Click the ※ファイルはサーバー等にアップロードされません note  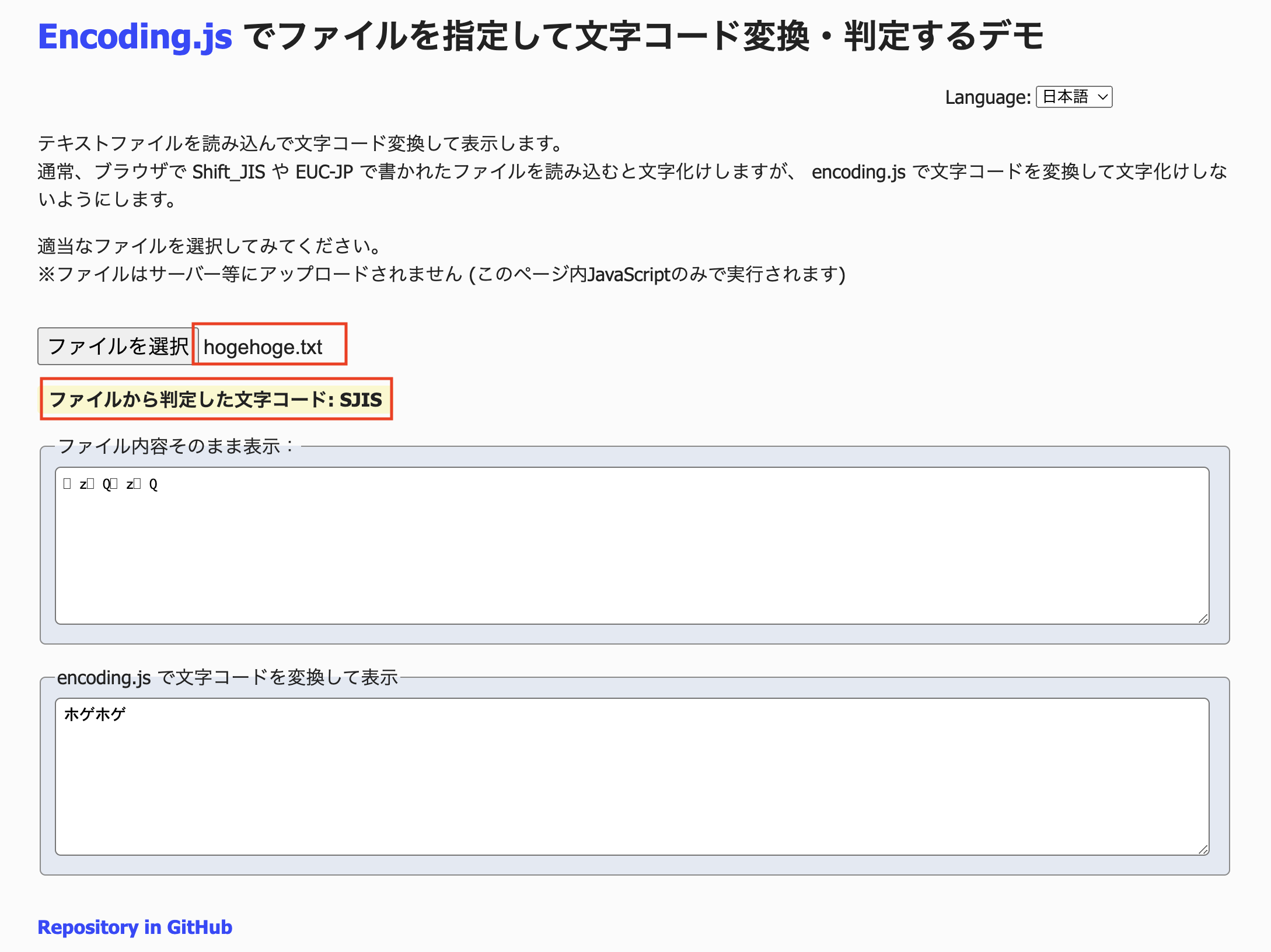click(441, 274)
